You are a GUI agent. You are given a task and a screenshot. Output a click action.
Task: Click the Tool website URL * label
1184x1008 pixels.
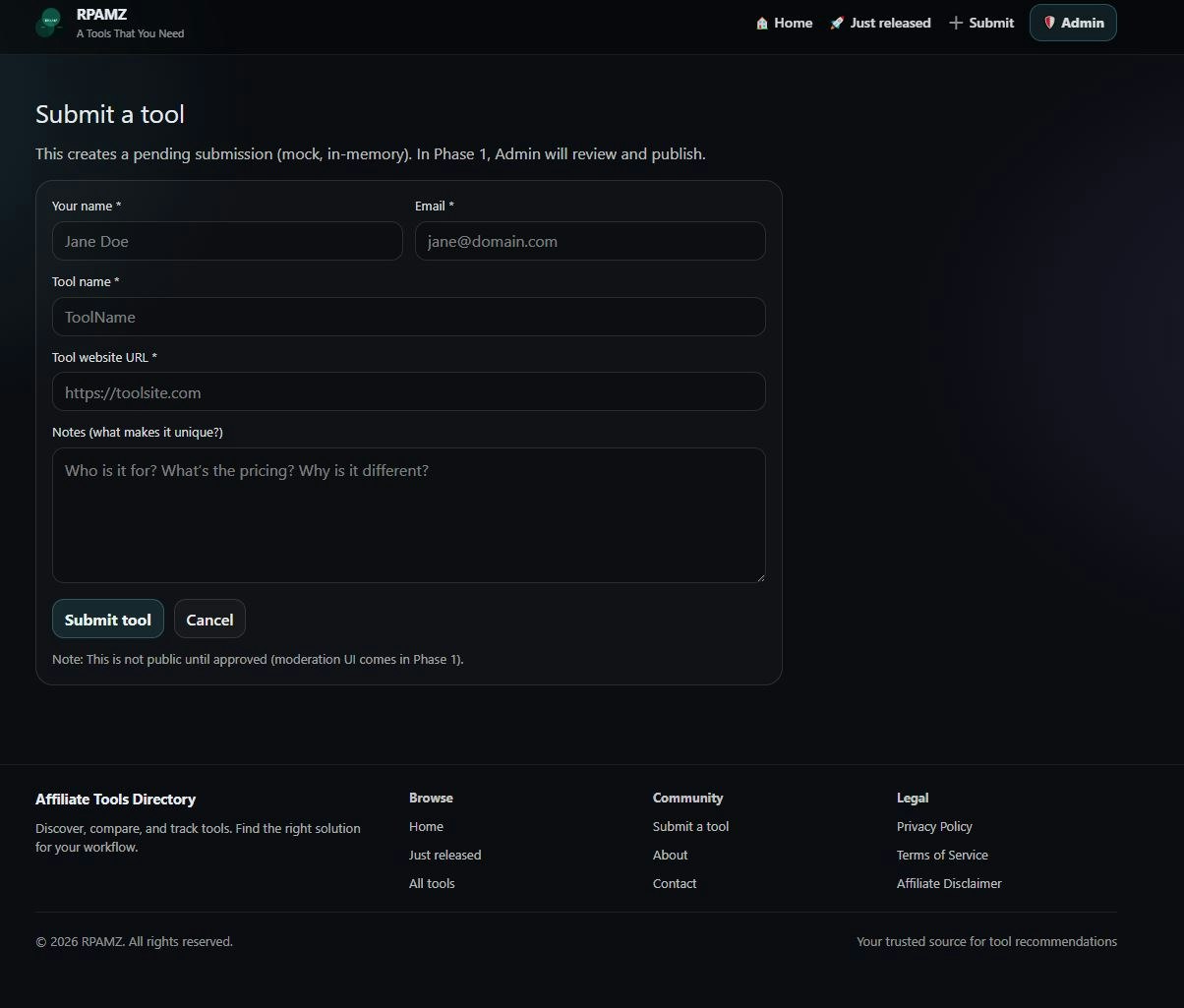104,358
